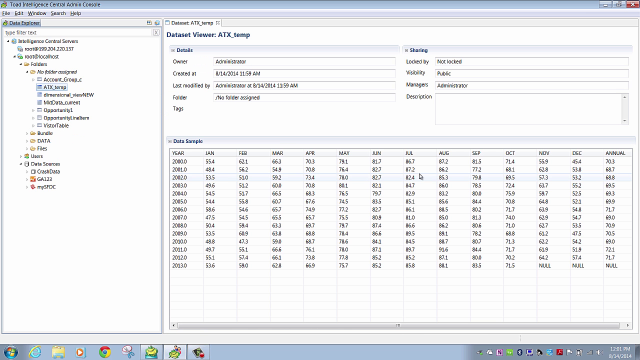Click the ATX_temp dataset icon in tree
The height and width of the screenshot is (360, 640).
click(40, 87)
